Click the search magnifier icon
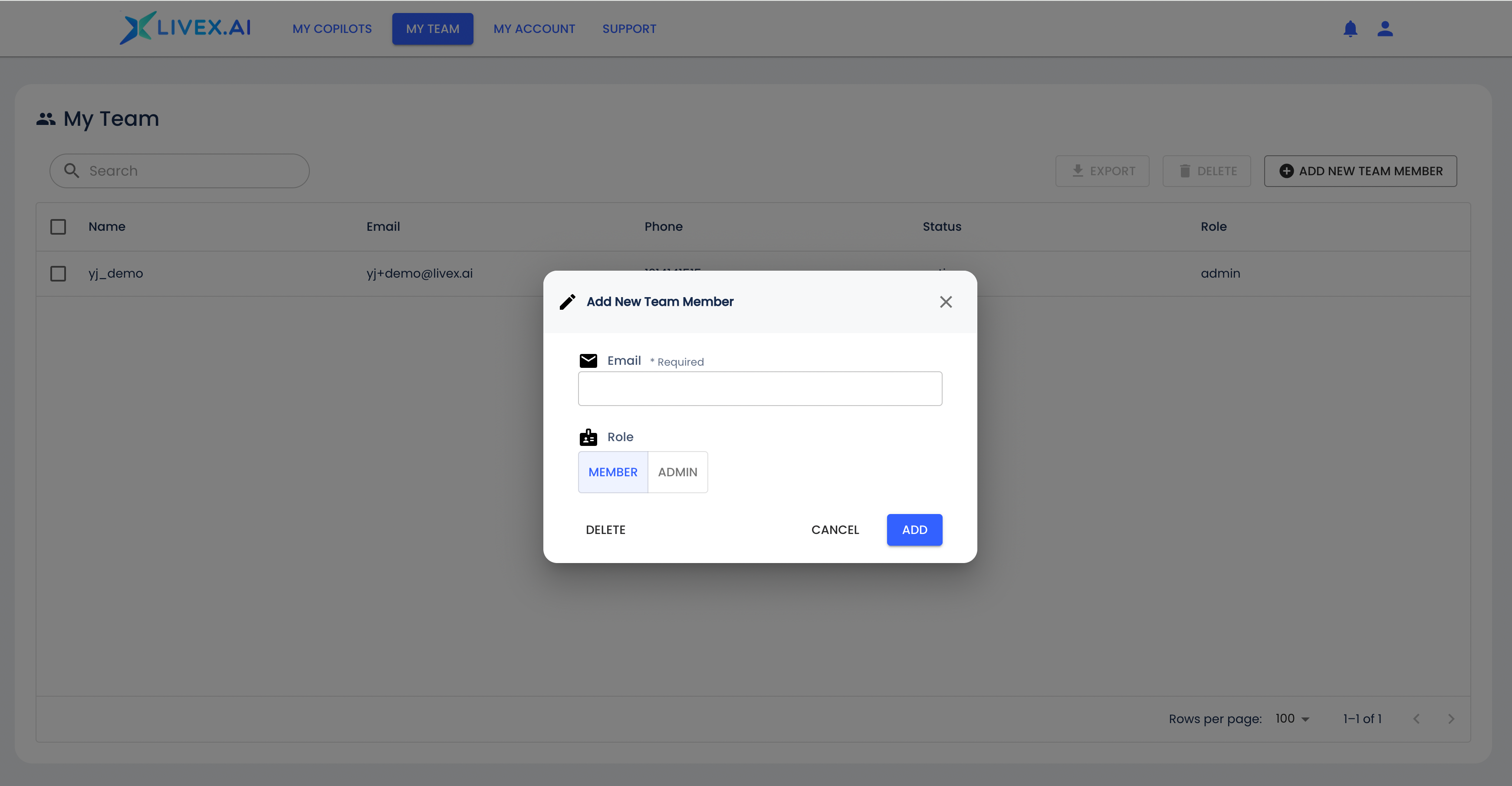This screenshot has width=1512, height=786. click(x=72, y=171)
